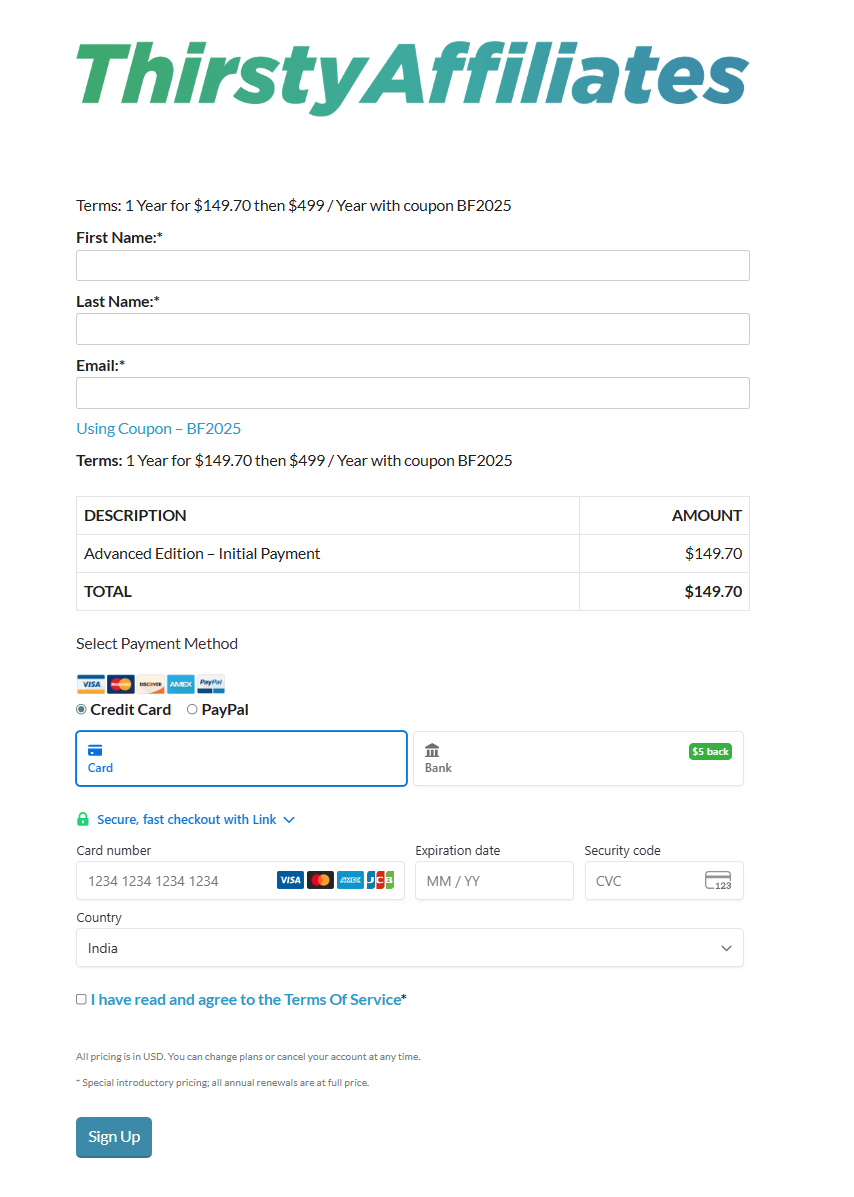Click the green lock icon beside Link checkout
The height and width of the screenshot is (1197, 854).
83,819
